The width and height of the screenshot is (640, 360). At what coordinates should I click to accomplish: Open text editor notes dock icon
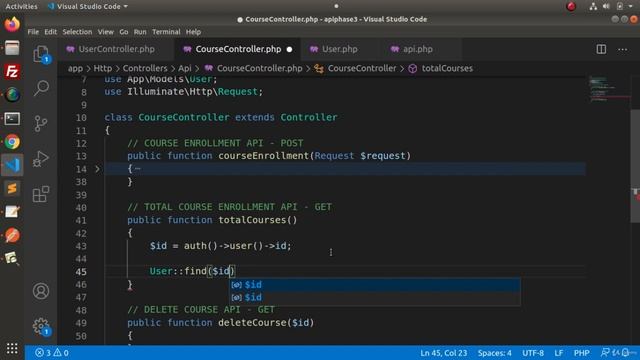point(12,211)
